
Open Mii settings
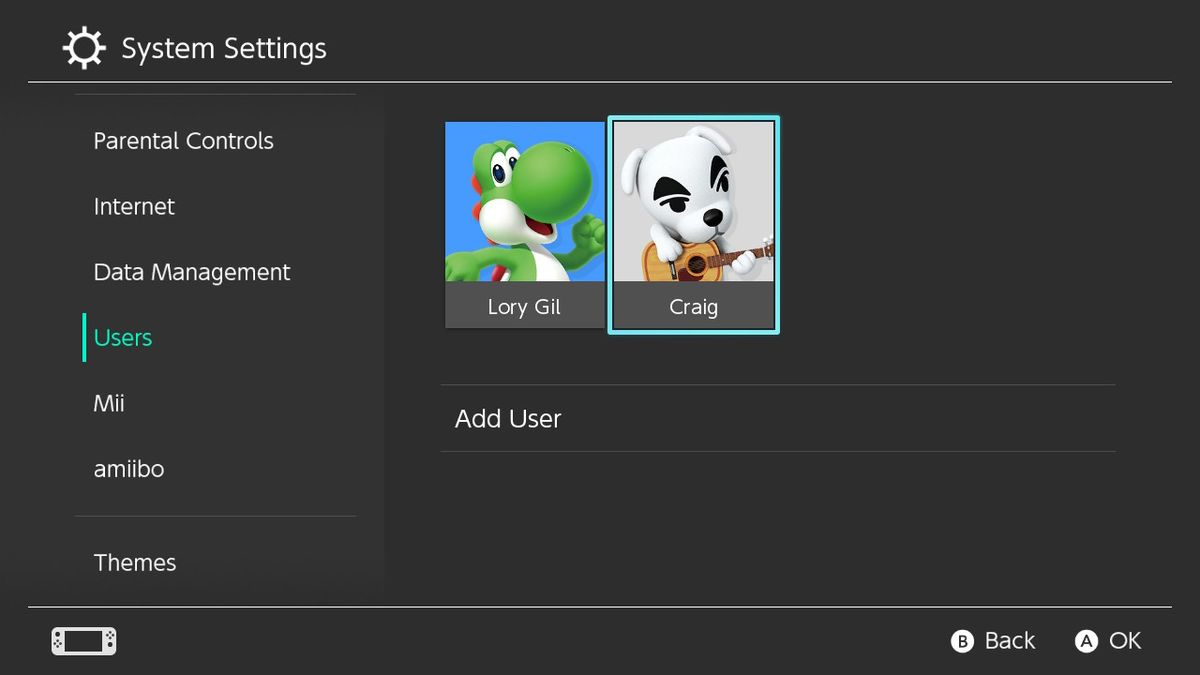click(109, 403)
